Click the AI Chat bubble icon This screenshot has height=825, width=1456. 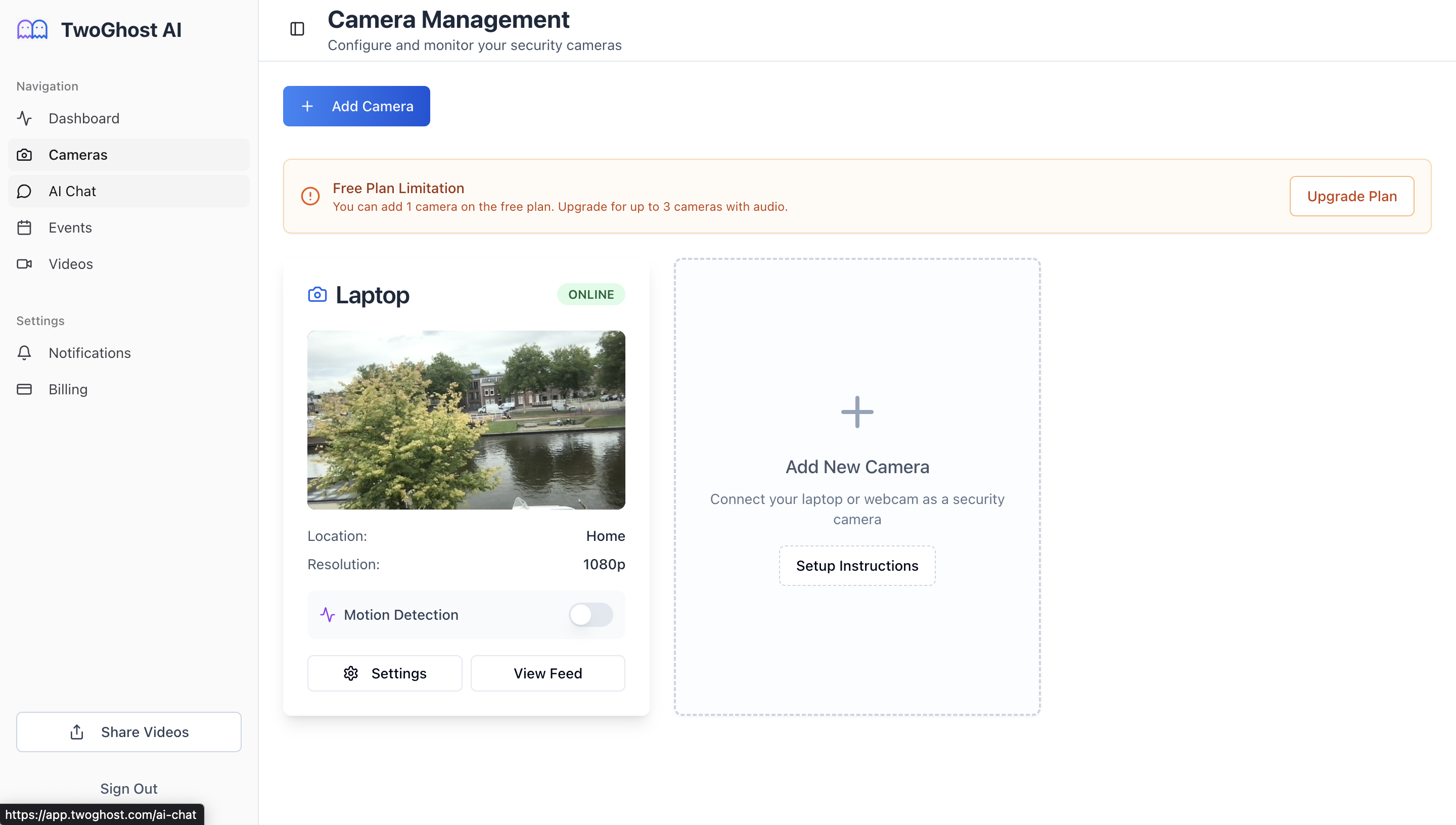tap(24, 191)
